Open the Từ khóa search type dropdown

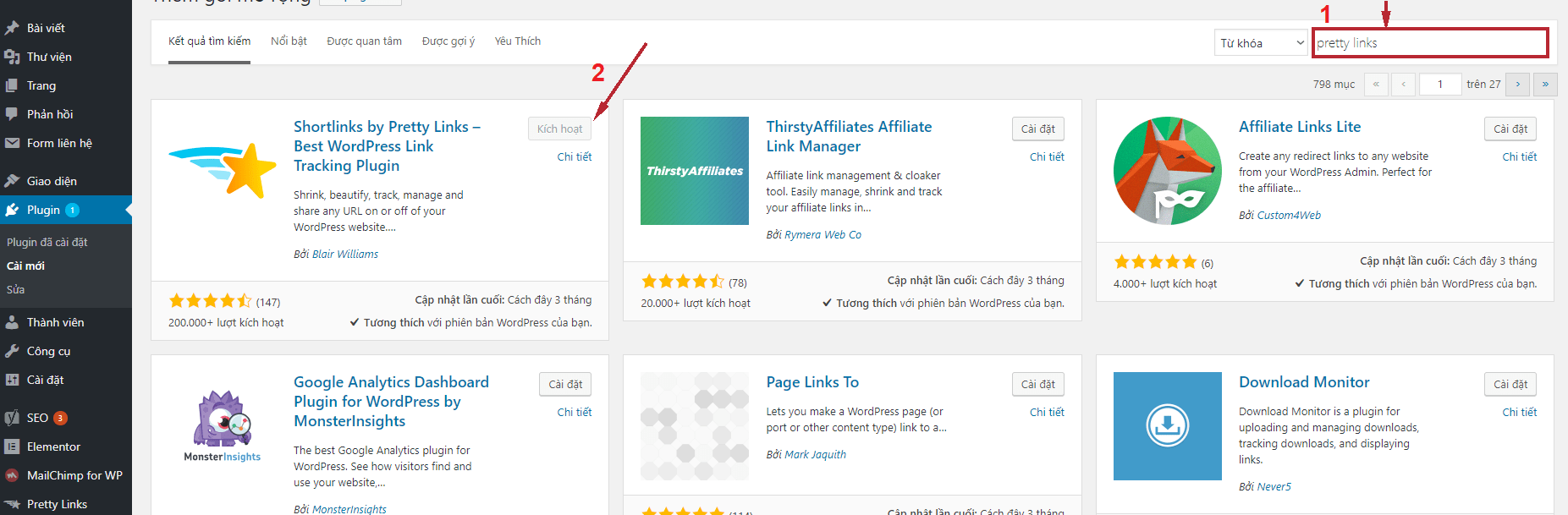[1261, 43]
